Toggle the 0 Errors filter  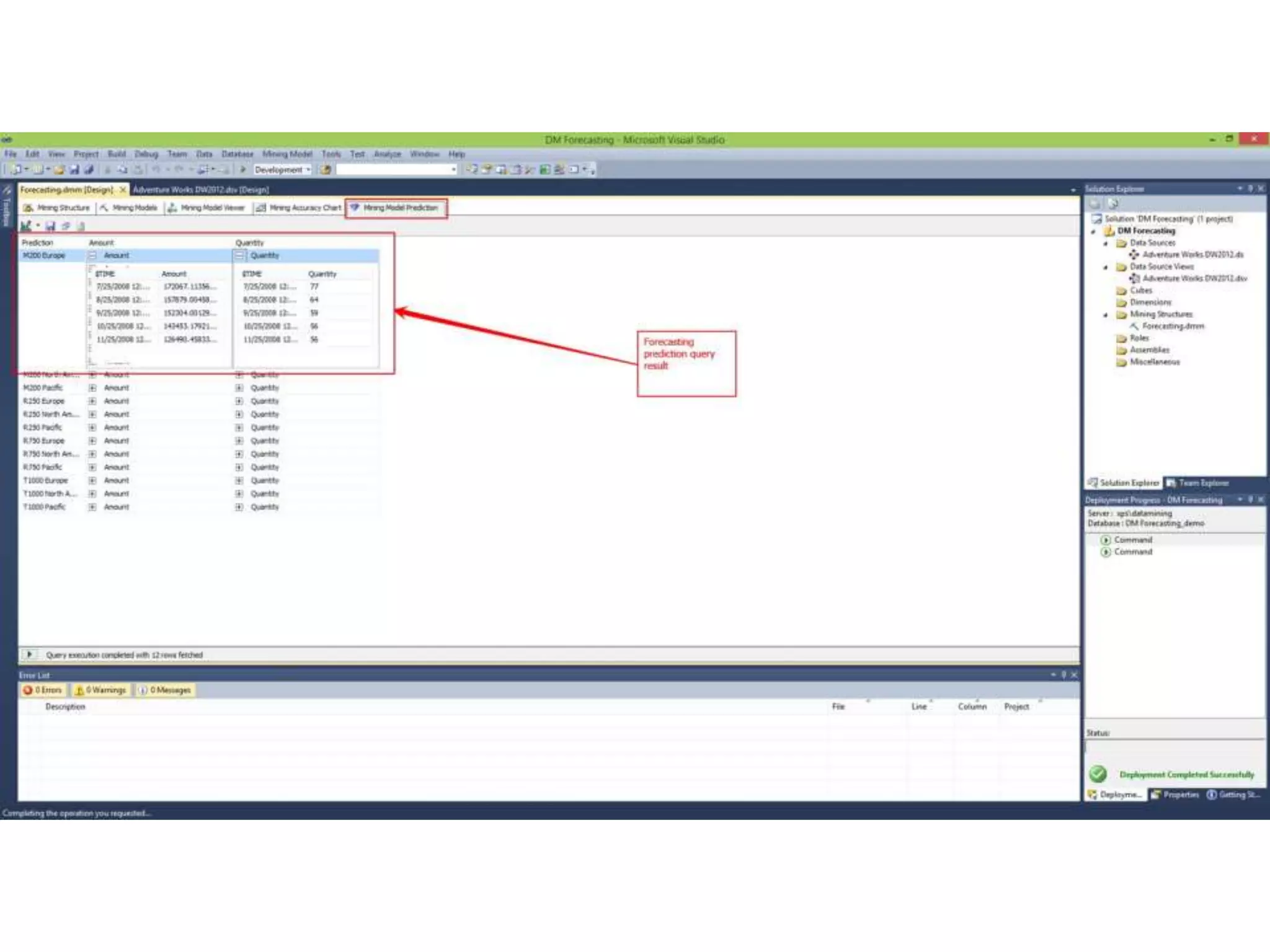[43, 690]
